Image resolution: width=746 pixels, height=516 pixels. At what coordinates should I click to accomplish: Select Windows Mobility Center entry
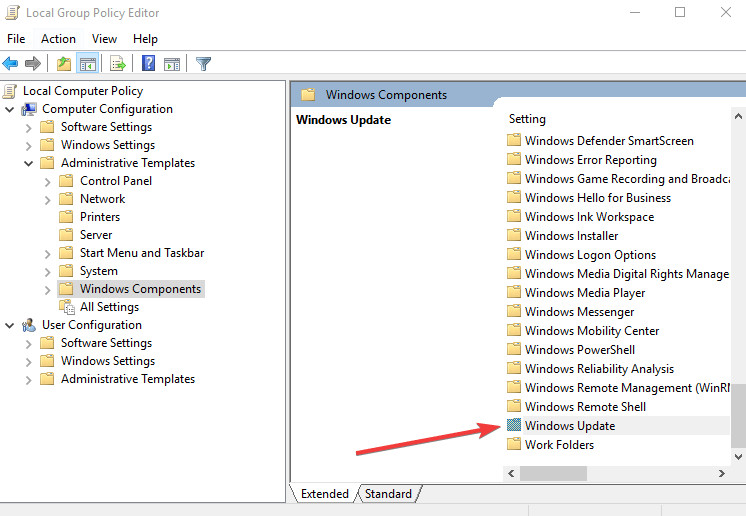point(592,331)
